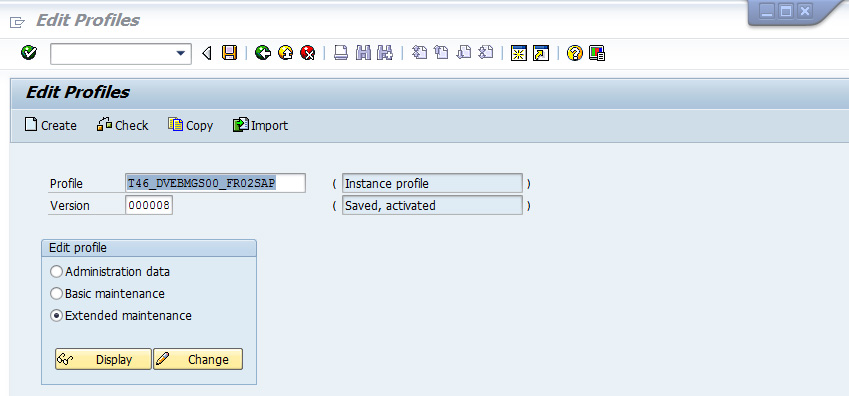
Task: Click the First Page icon
Action: [419, 53]
